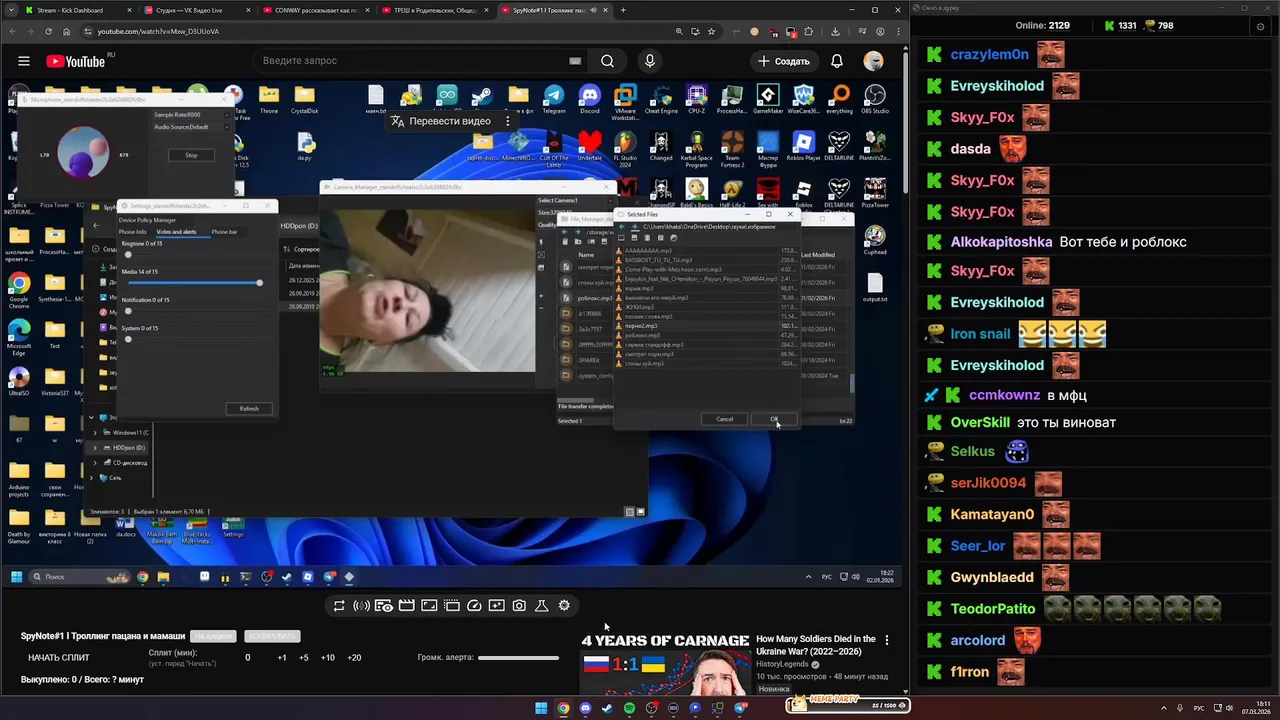This screenshot has height=720, width=1280.
Task: Click chat username ccmkownz
Action: [x=1004, y=395]
